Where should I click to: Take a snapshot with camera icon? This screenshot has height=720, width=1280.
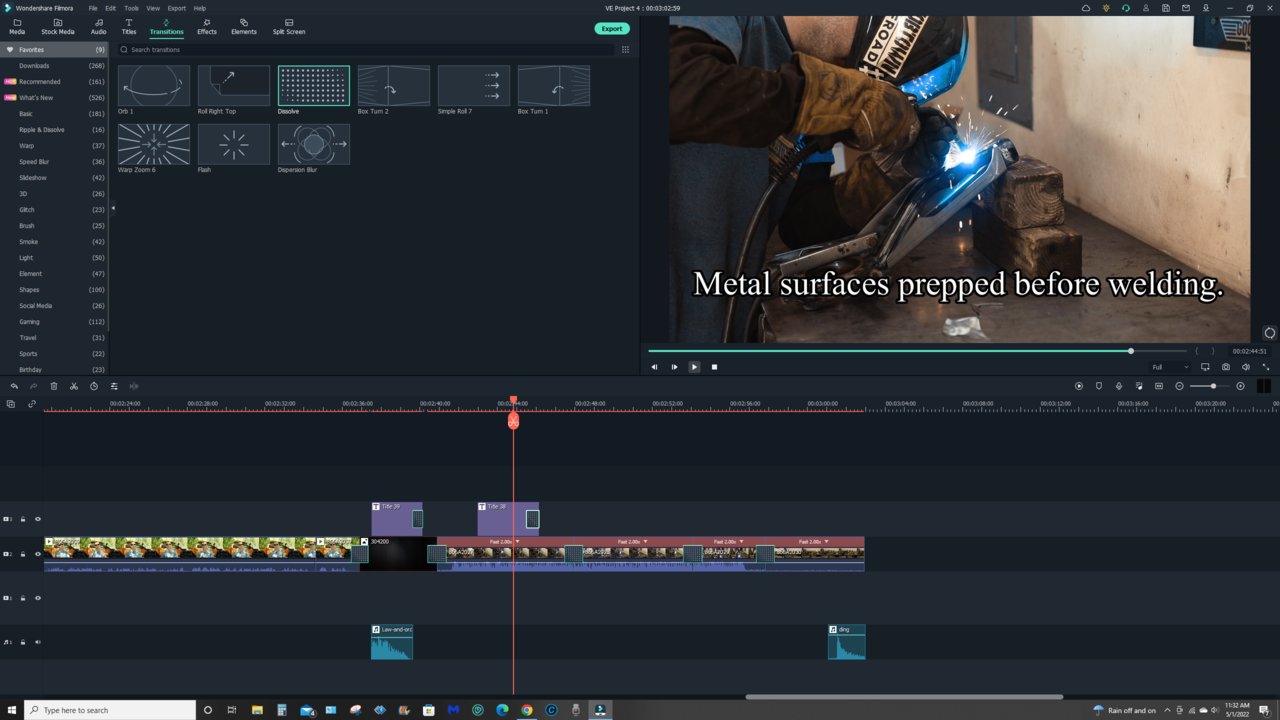pyautogui.click(x=1226, y=367)
